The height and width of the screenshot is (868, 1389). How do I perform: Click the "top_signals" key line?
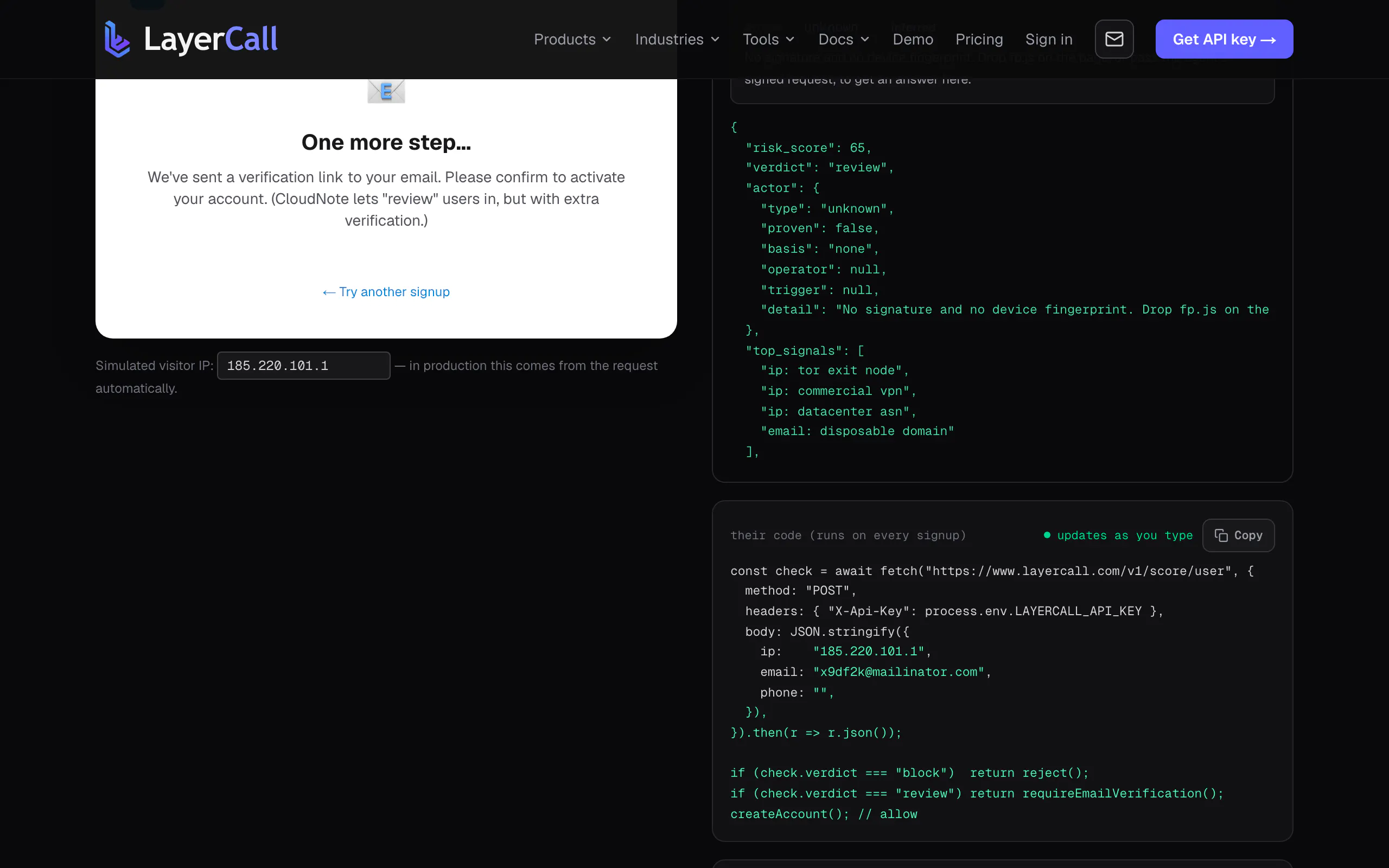point(805,352)
